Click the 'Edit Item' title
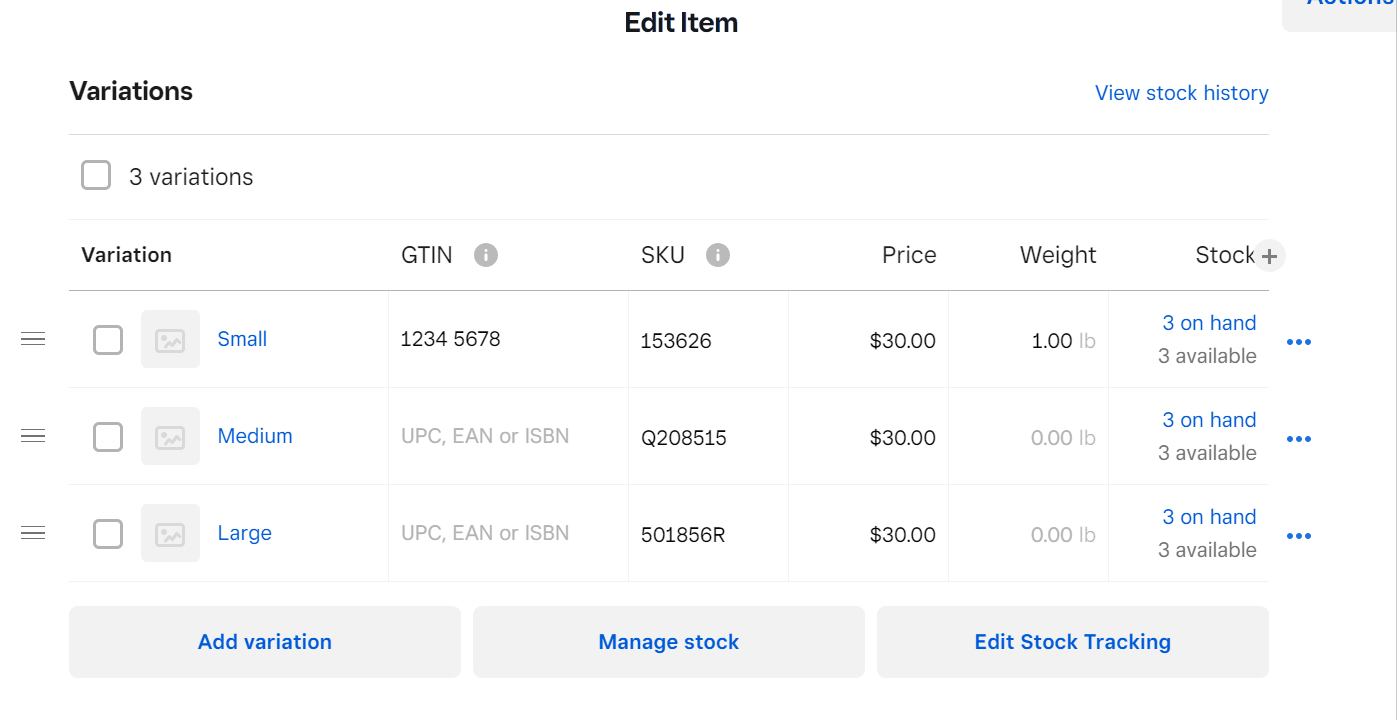 [x=681, y=22]
